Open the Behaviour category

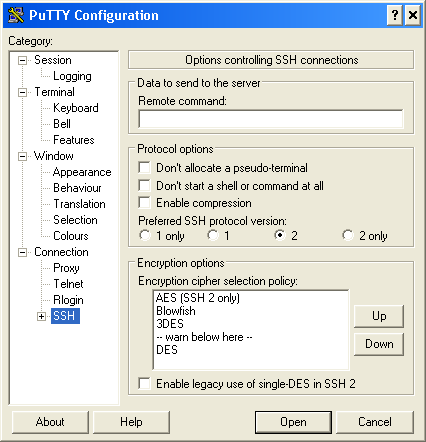point(77,188)
